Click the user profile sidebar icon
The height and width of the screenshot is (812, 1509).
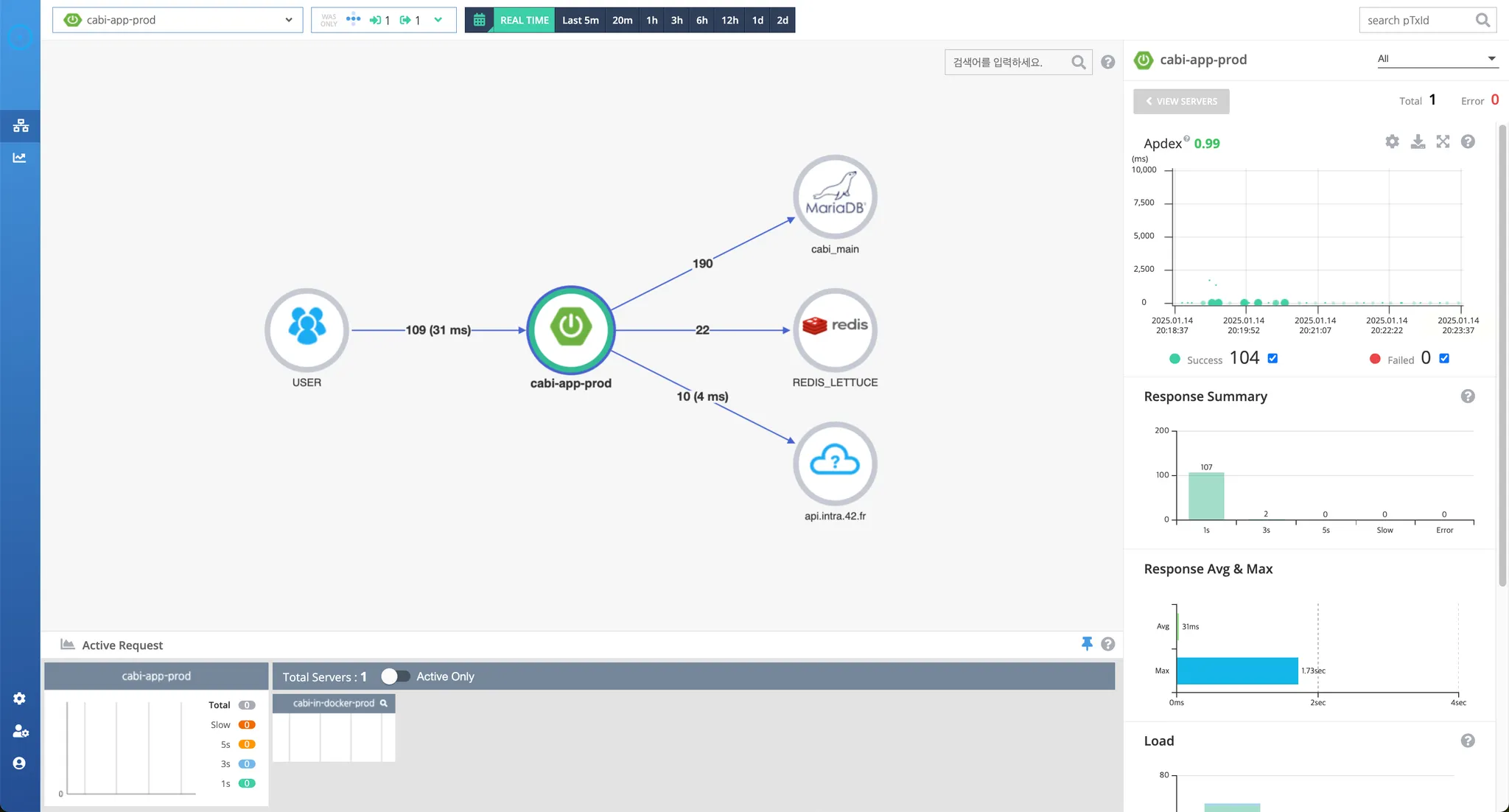pyautogui.click(x=20, y=763)
